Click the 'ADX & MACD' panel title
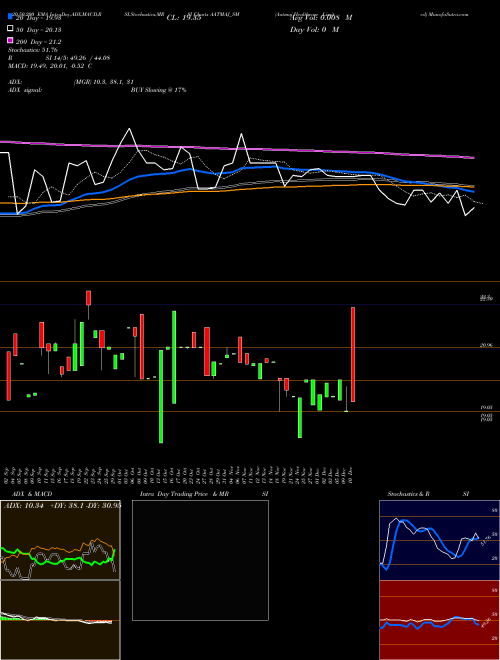Viewport: 500px width, 660px height. [x=32, y=494]
